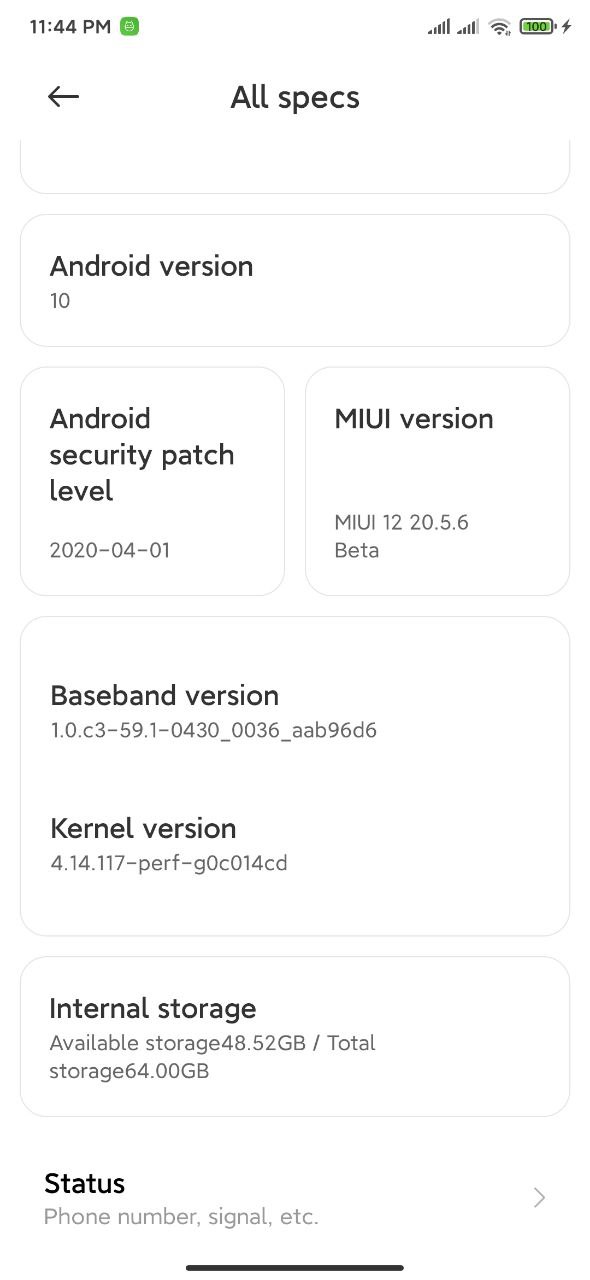Tap the first SIM signal strength icon

tap(438, 27)
